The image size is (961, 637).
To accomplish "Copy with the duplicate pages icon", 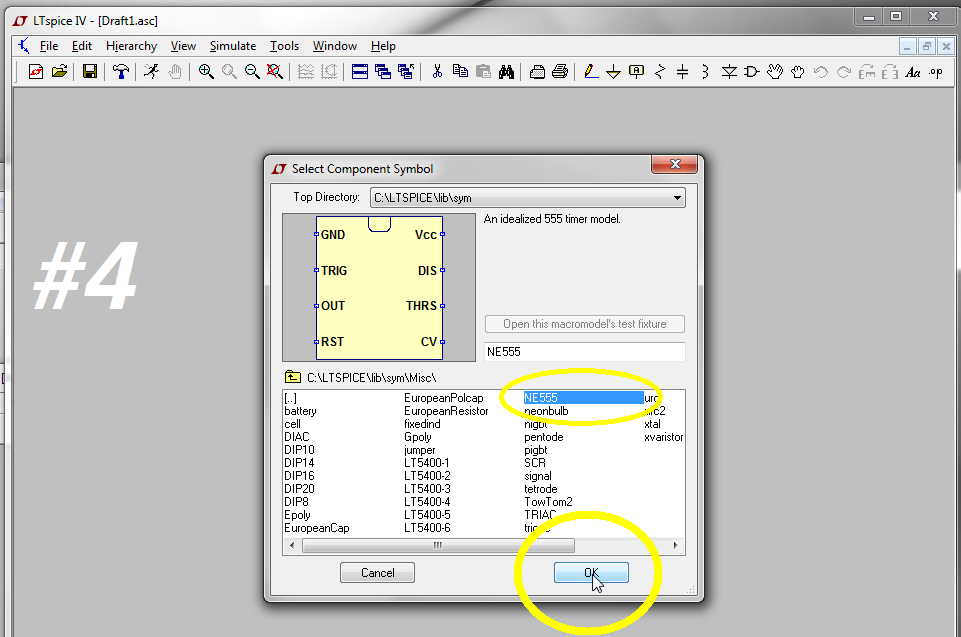I will tap(460, 72).
